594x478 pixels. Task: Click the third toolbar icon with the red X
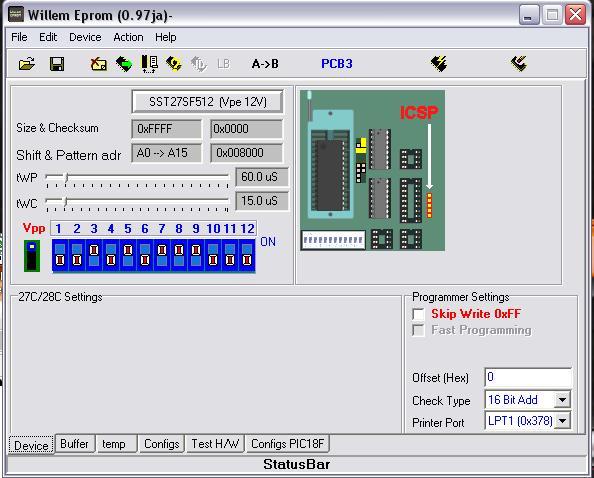coord(98,64)
